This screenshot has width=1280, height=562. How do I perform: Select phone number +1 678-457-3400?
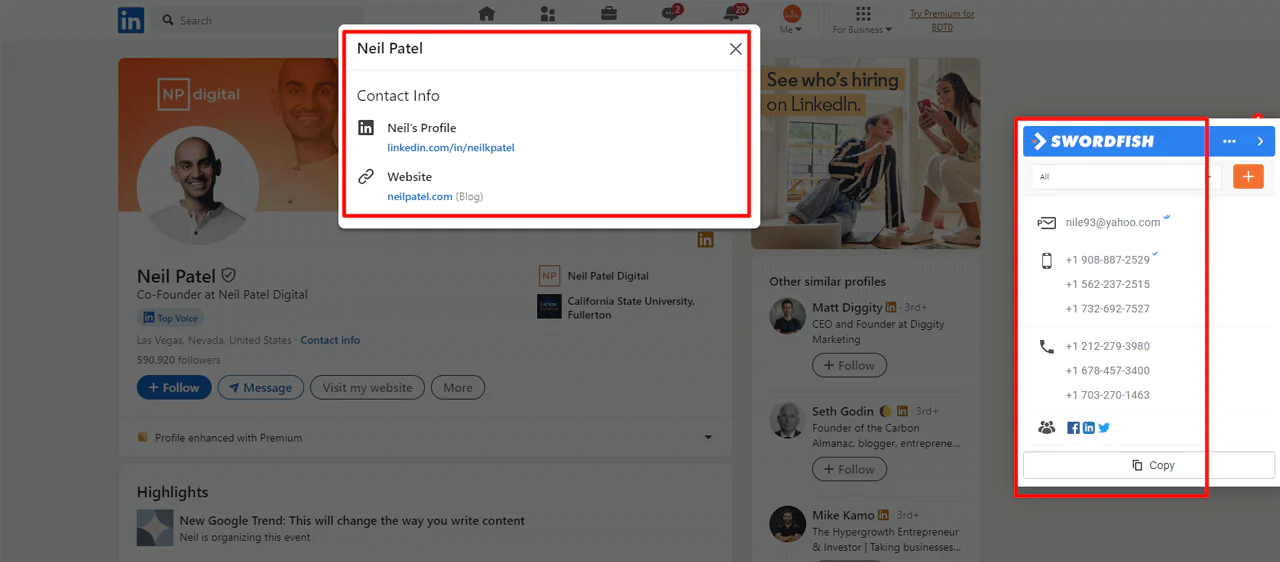[1107, 371]
